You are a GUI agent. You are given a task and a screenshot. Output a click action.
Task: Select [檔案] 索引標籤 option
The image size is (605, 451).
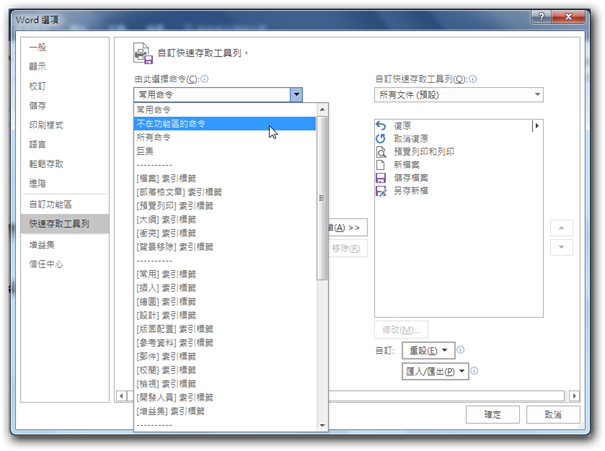tap(225, 178)
